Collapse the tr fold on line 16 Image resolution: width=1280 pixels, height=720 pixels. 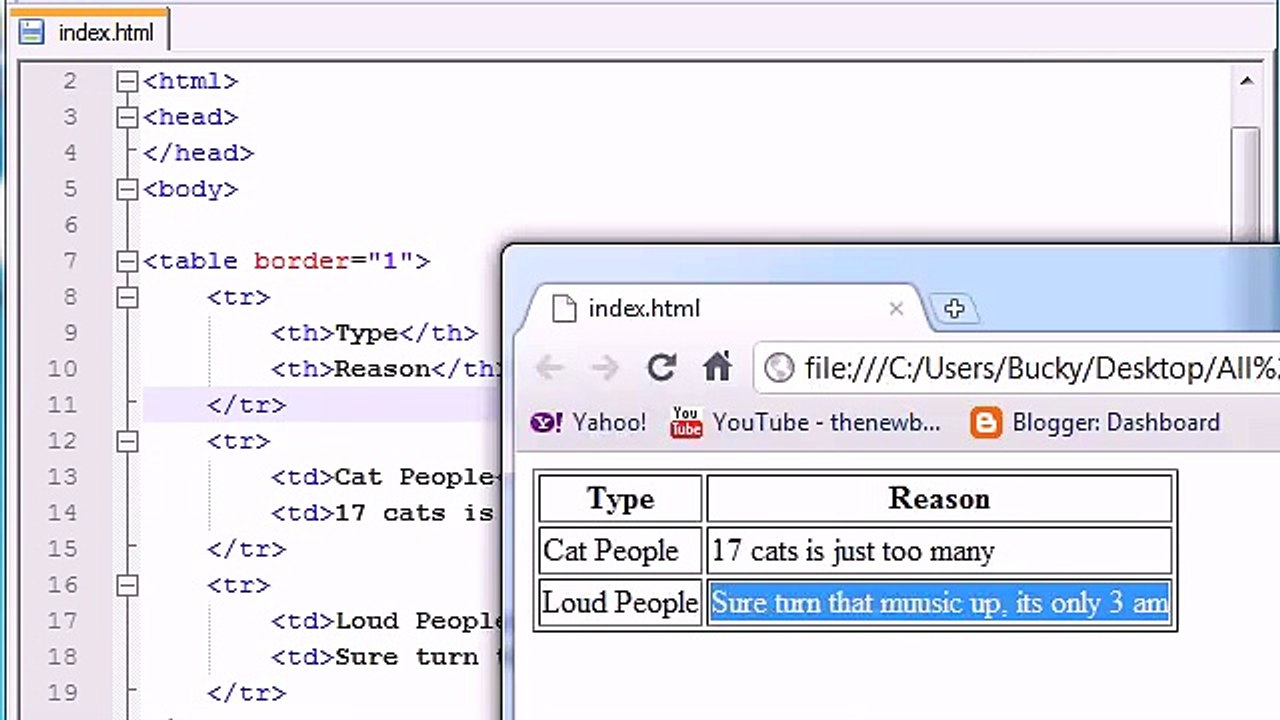(x=127, y=585)
